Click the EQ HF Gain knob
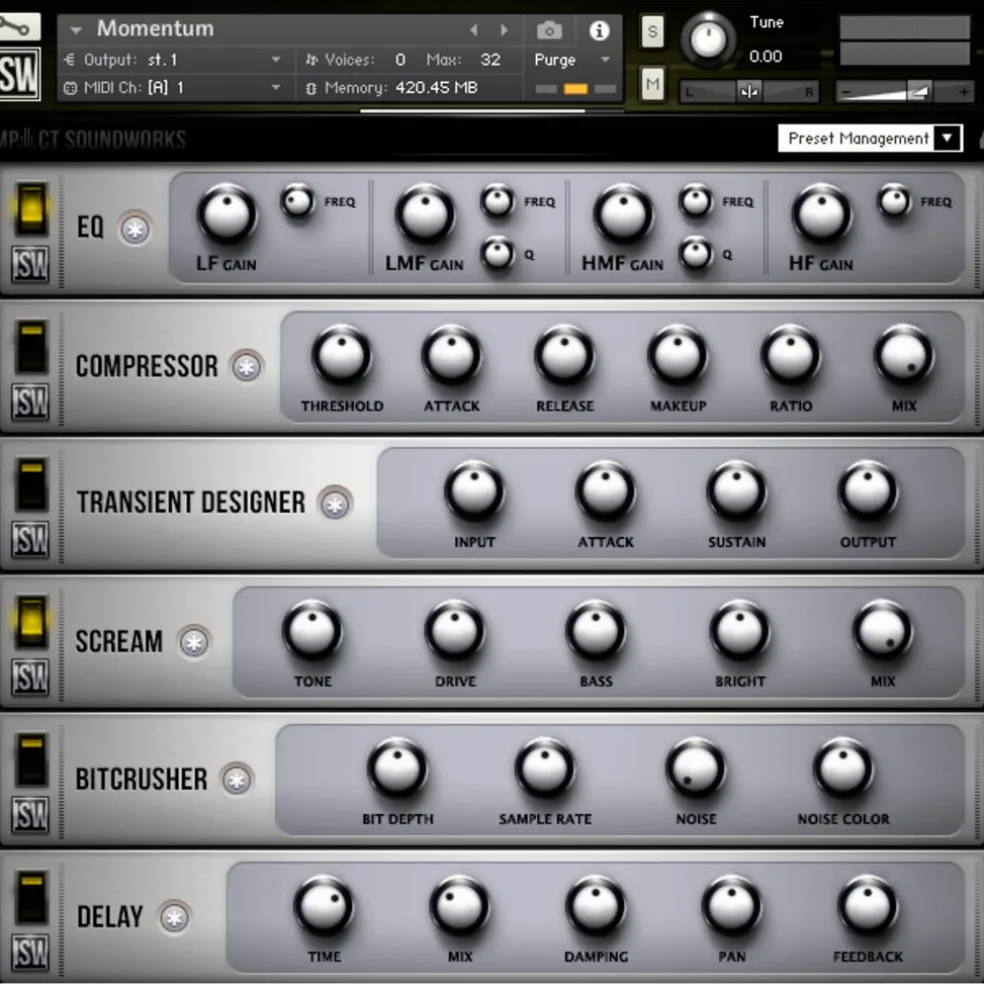The width and height of the screenshot is (984, 984). tap(821, 214)
